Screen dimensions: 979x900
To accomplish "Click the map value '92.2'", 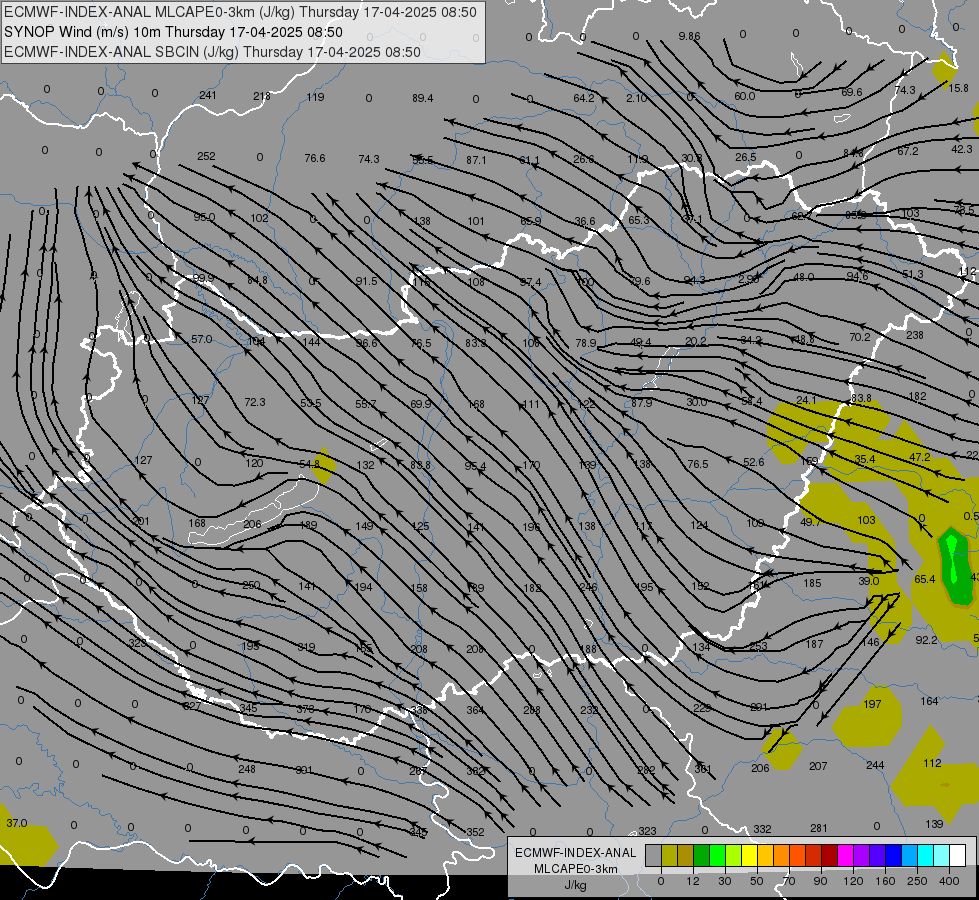I will tap(927, 640).
